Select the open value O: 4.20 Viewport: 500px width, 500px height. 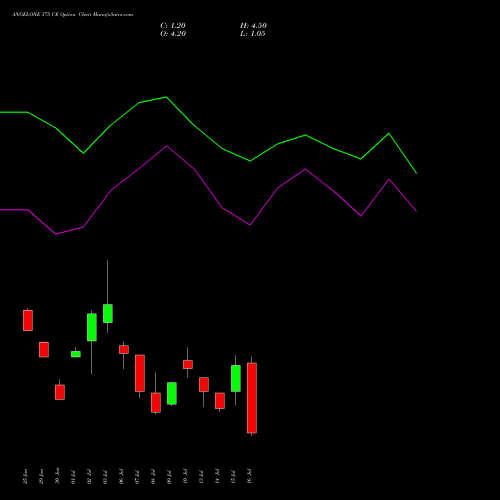coord(173,34)
